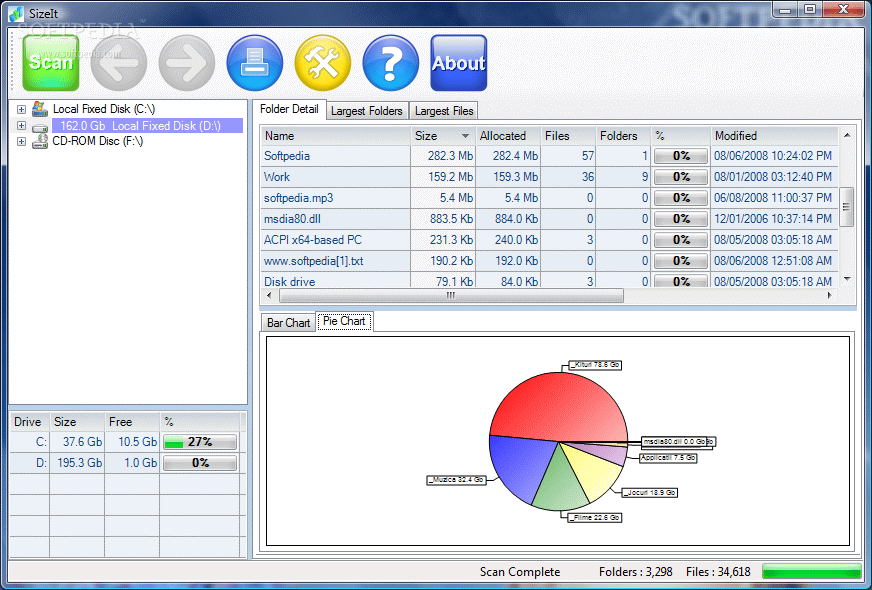Image resolution: width=872 pixels, height=590 pixels.
Task: Click the green scan progress bar
Action: 811,572
